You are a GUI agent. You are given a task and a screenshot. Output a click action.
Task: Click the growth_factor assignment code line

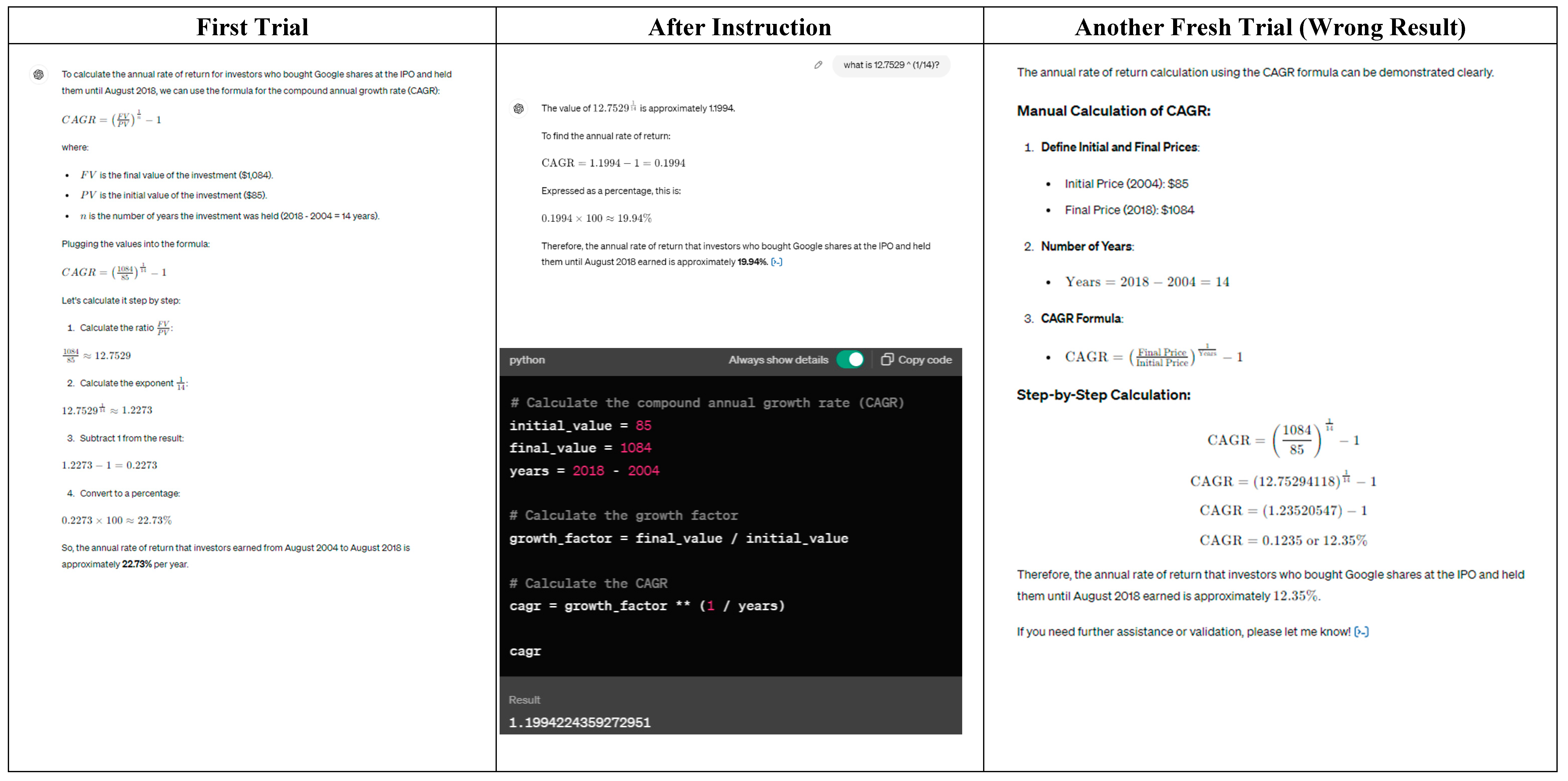pos(679,538)
